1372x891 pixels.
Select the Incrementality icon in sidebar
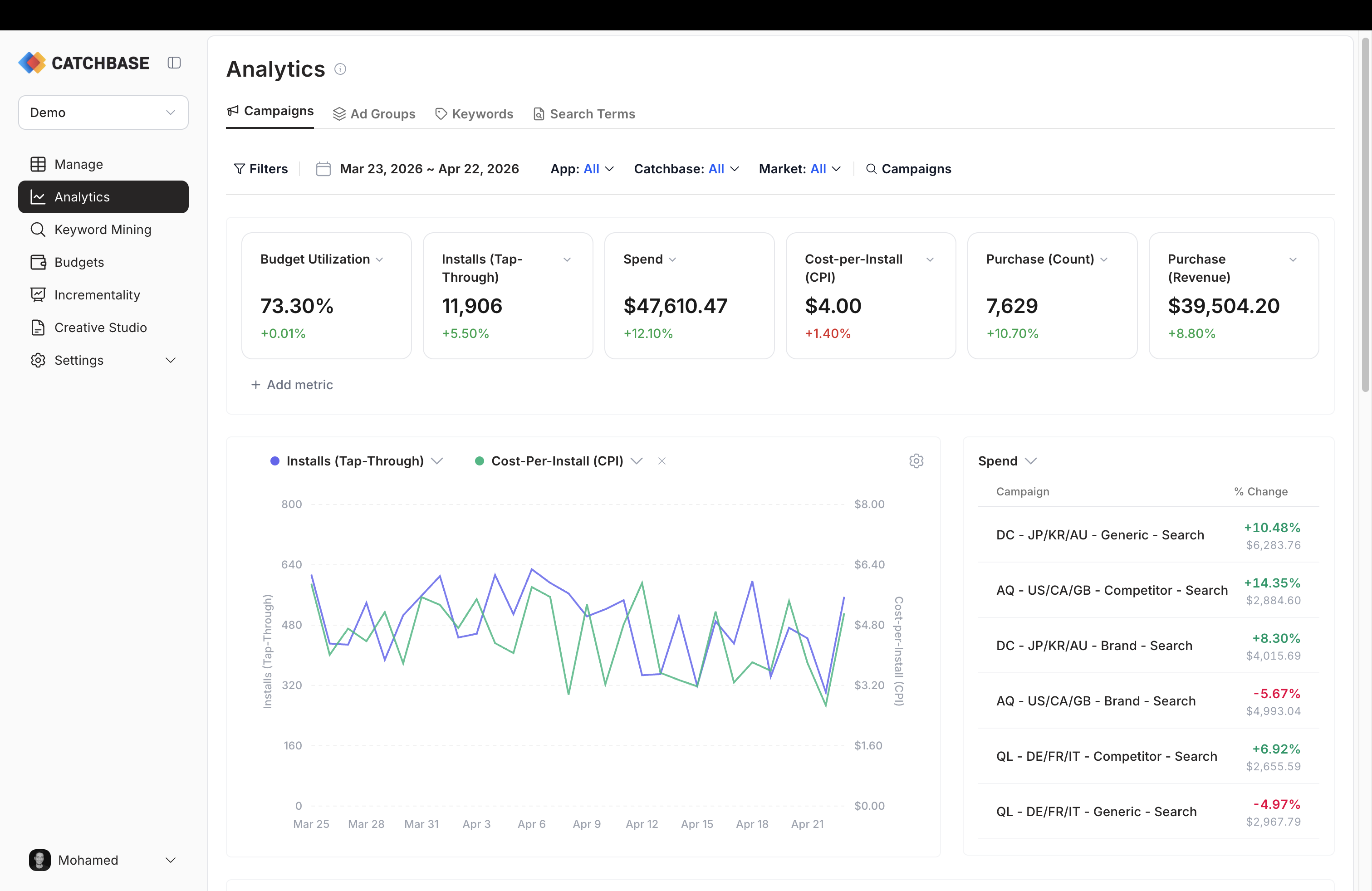point(38,294)
